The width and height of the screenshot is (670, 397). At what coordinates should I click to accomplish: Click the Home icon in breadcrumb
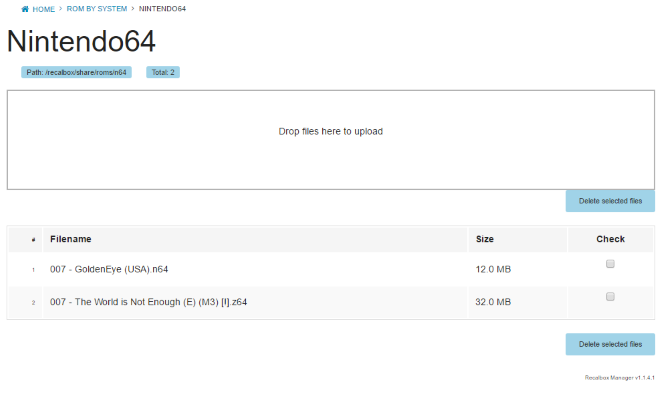25,9
